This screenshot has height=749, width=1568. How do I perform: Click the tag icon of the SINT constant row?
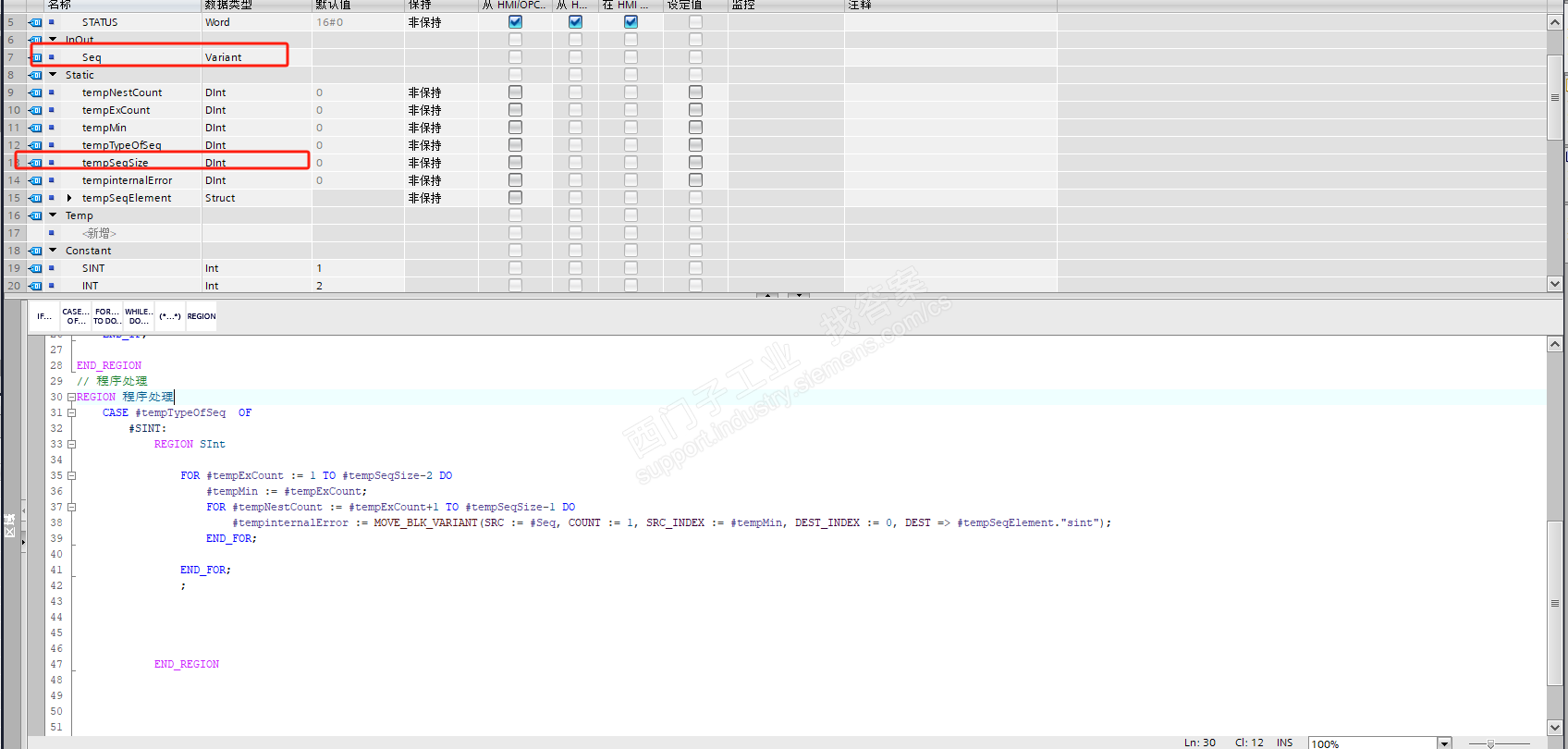coord(36,268)
